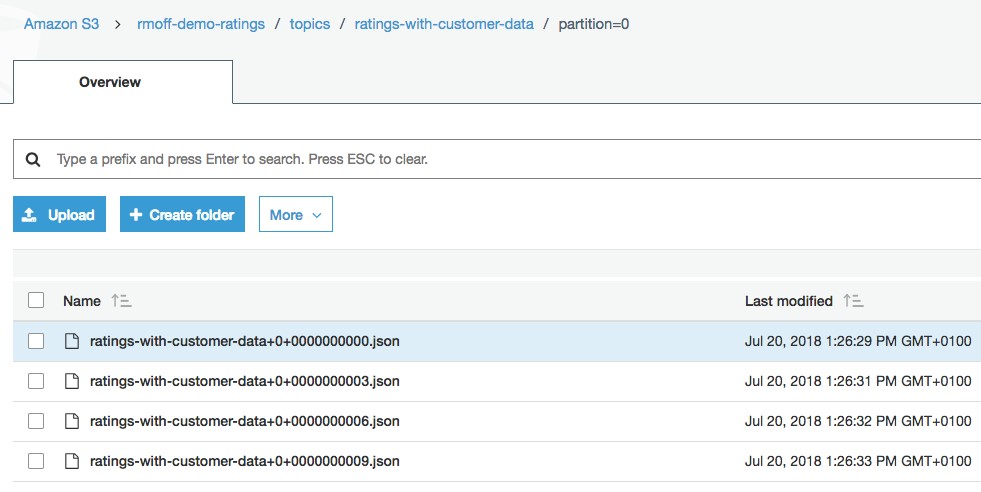Sort by Last modified sort icon
The image size is (981, 492).
[853, 301]
